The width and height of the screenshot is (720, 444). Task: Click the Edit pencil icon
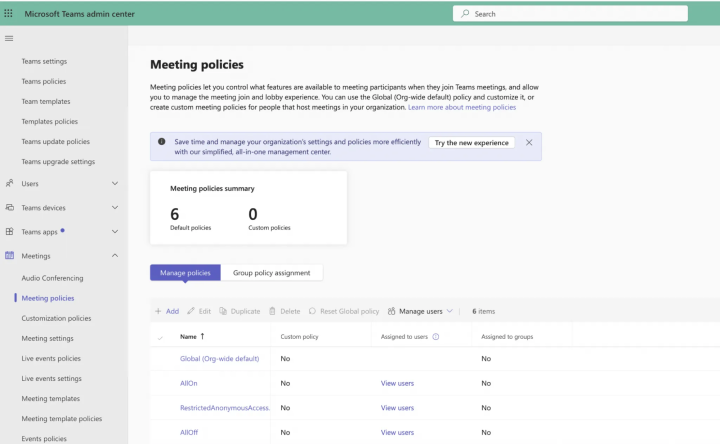[191, 311]
